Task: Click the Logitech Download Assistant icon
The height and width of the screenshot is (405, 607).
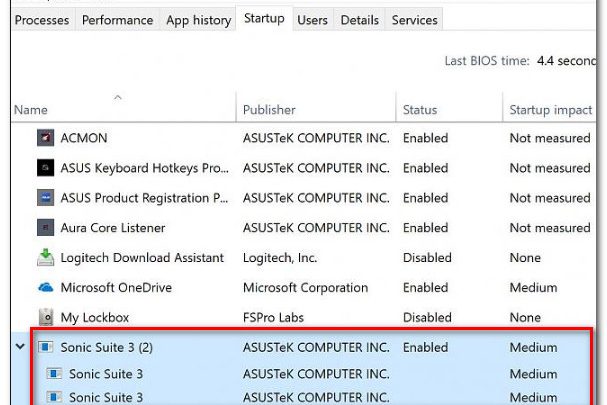Action: point(45,258)
